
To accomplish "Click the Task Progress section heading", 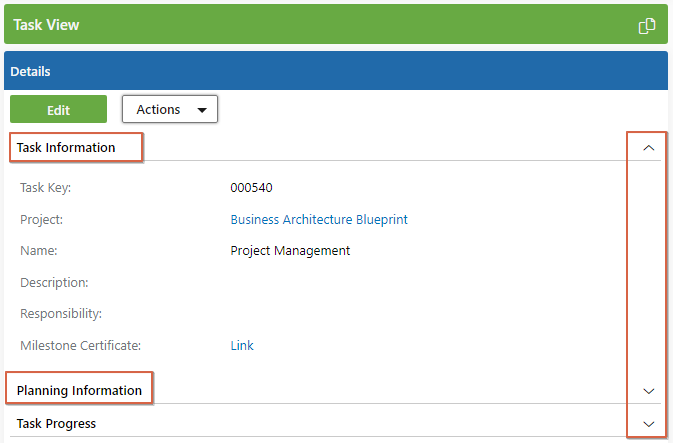I will click(x=56, y=424).
